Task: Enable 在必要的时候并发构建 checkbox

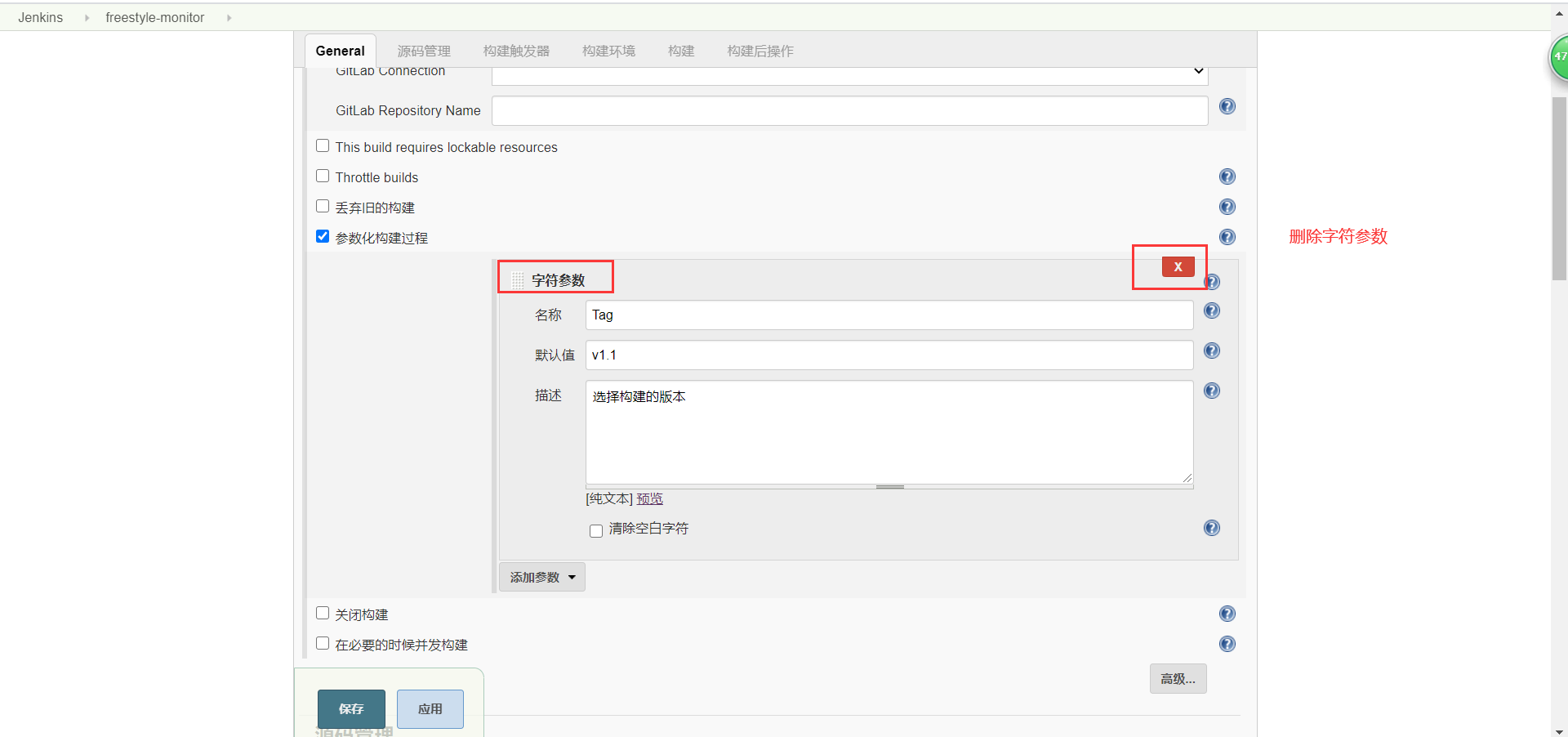Action: (x=323, y=643)
